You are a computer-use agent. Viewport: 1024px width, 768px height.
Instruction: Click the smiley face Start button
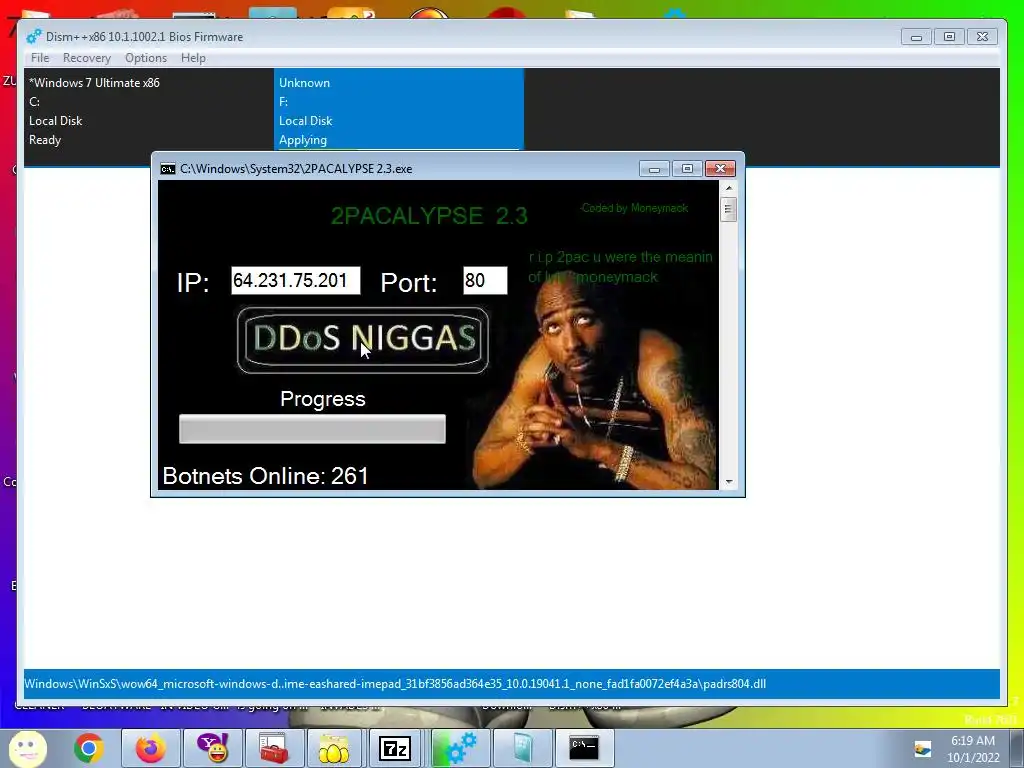coord(27,748)
